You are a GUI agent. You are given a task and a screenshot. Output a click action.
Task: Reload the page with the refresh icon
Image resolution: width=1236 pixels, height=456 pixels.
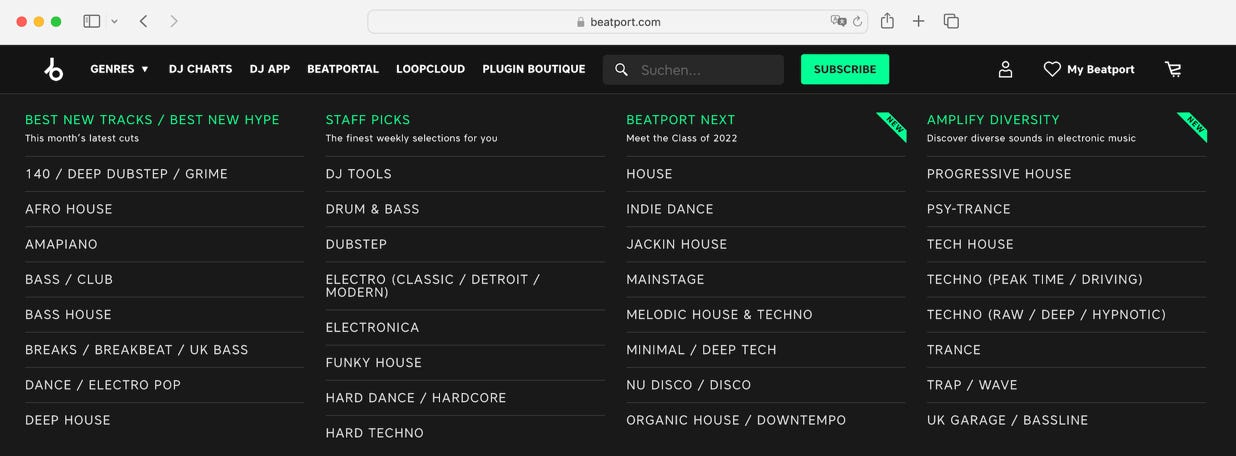coord(857,21)
